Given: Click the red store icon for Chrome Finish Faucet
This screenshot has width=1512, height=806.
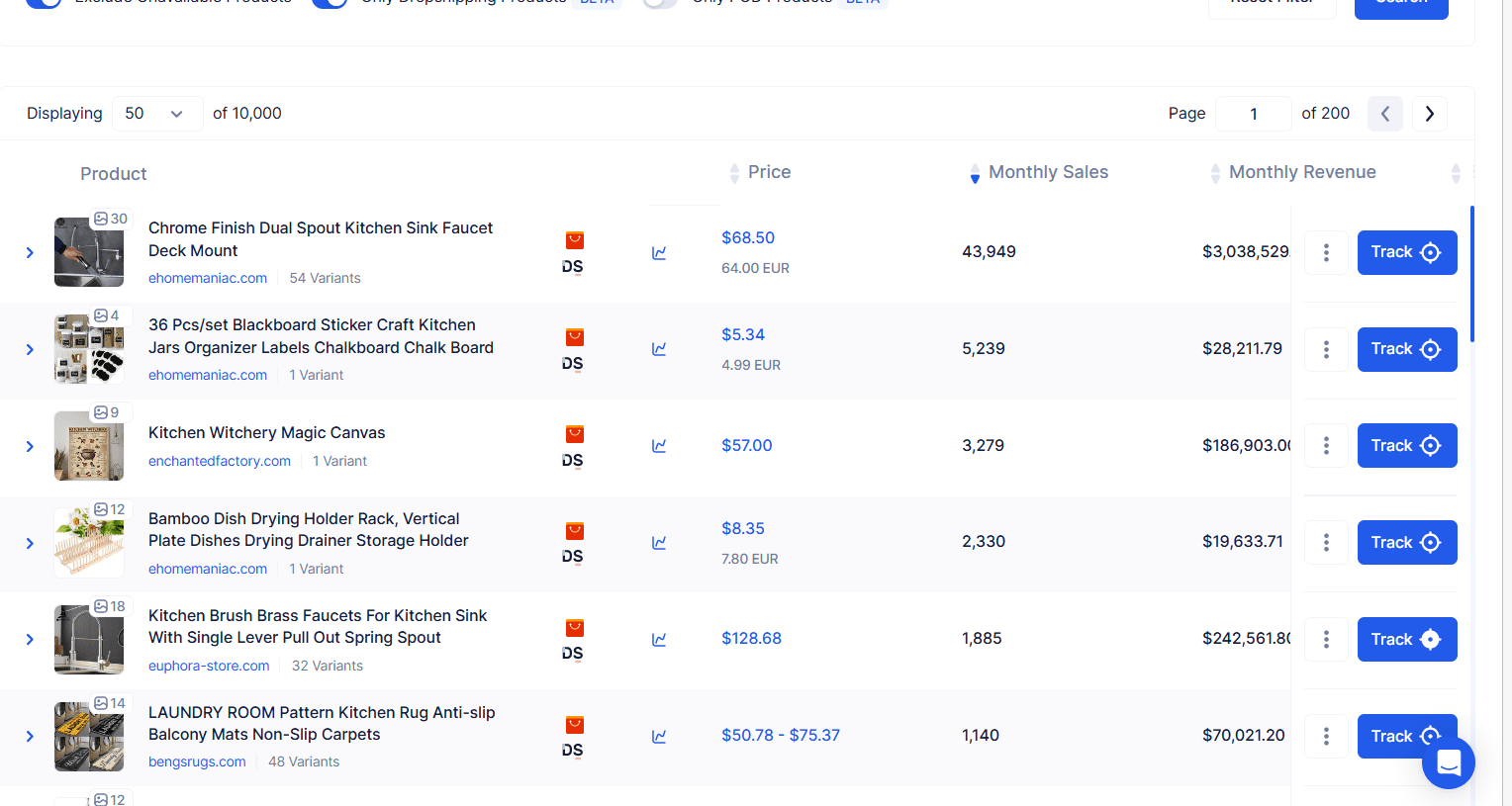Looking at the screenshot, I should [575, 240].
